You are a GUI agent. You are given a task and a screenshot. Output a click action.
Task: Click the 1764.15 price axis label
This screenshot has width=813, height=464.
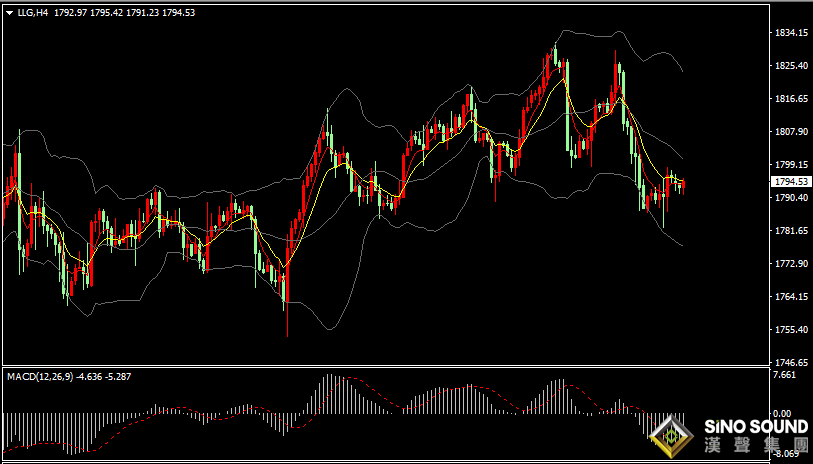click(x=791, y=297)
